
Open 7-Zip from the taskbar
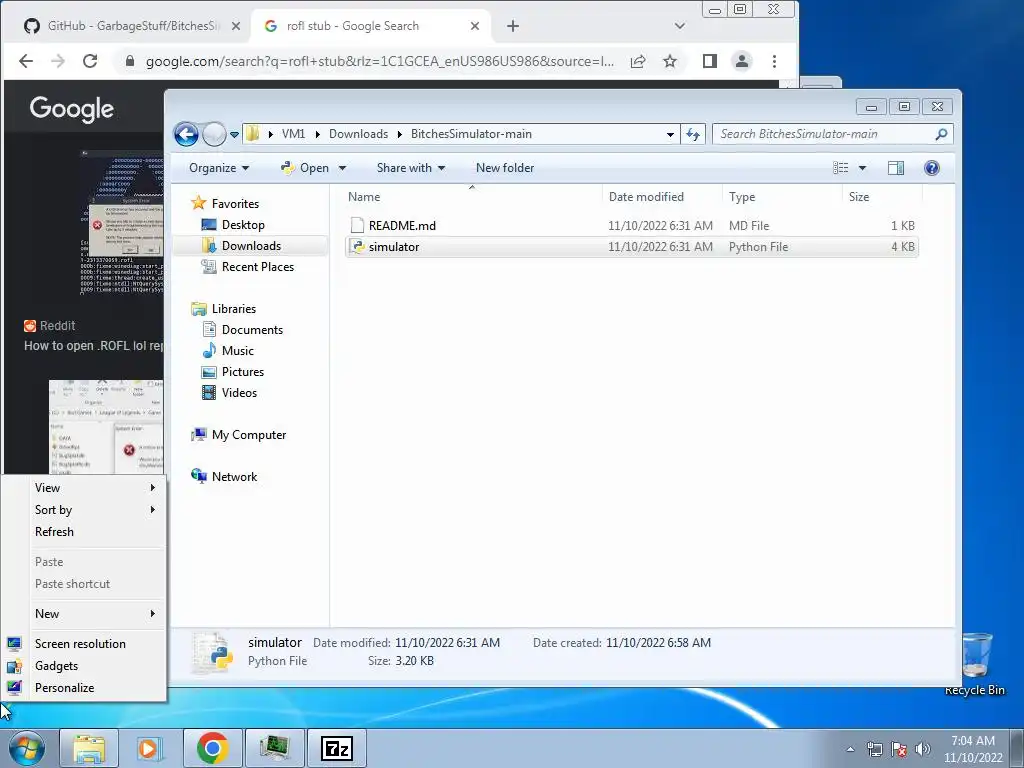[337, 748]
